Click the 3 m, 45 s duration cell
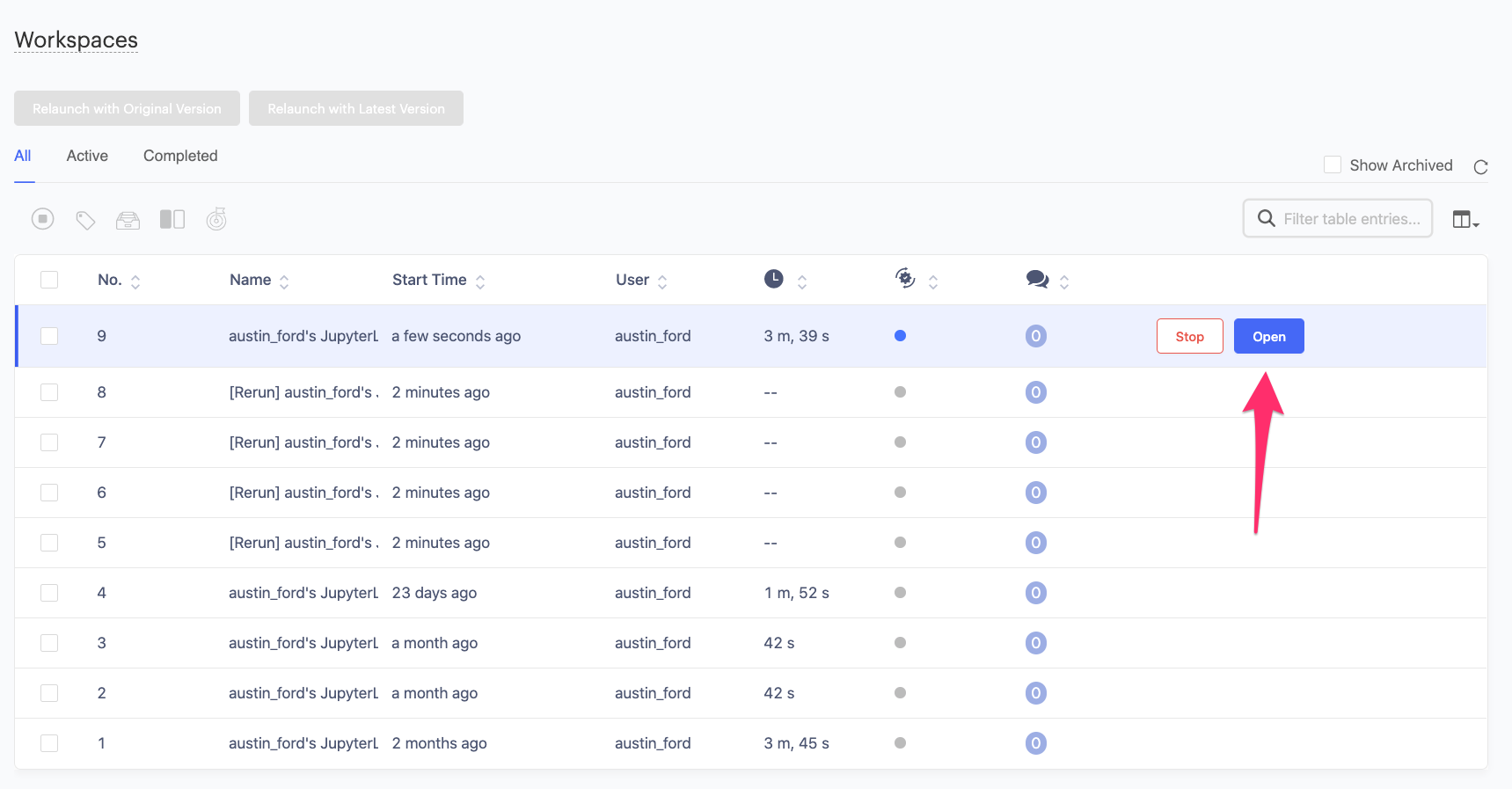1512x789 pixels. [x=797, y=743]
